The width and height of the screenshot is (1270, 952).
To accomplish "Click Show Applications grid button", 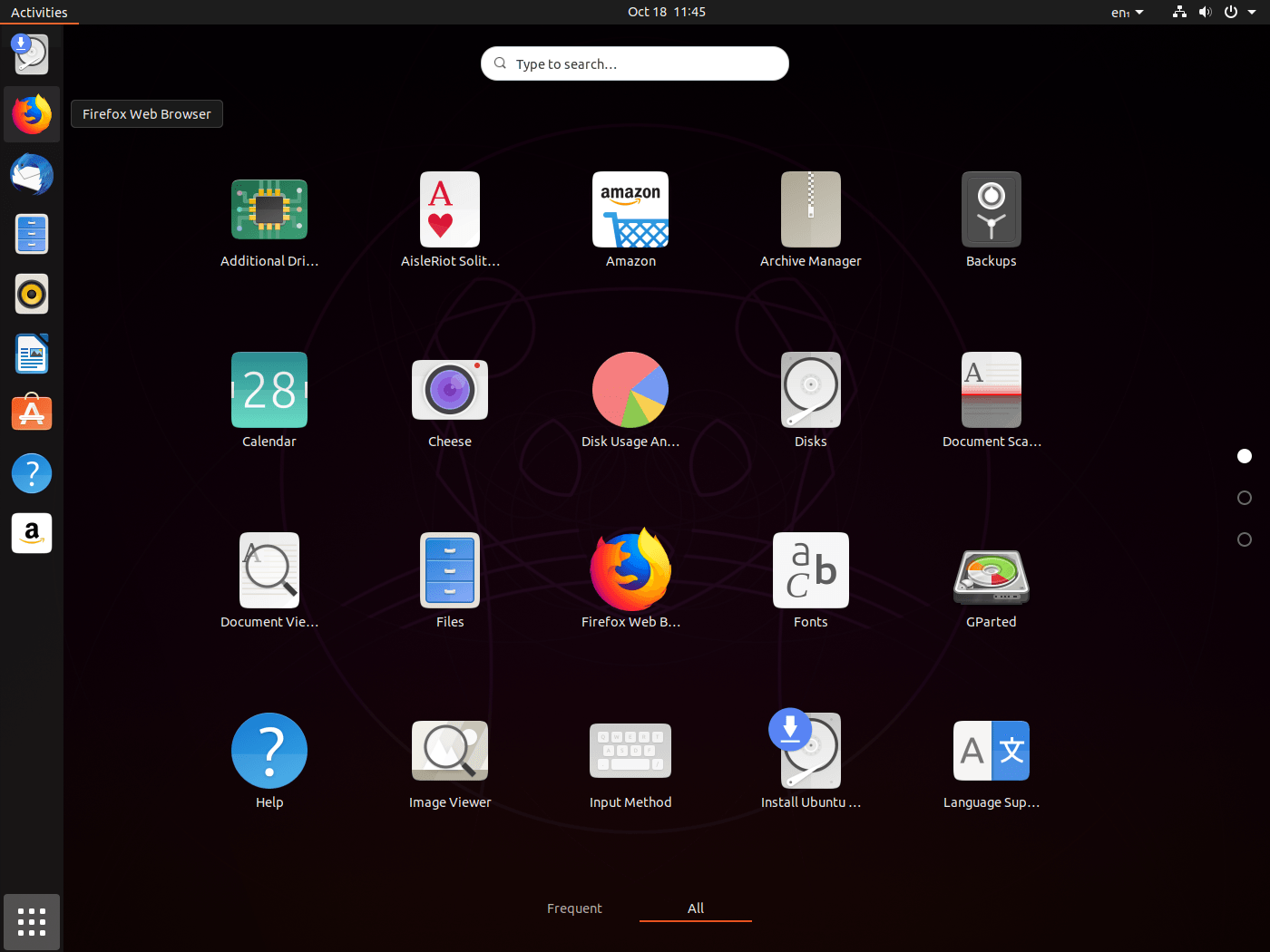I will pos(32,922).
